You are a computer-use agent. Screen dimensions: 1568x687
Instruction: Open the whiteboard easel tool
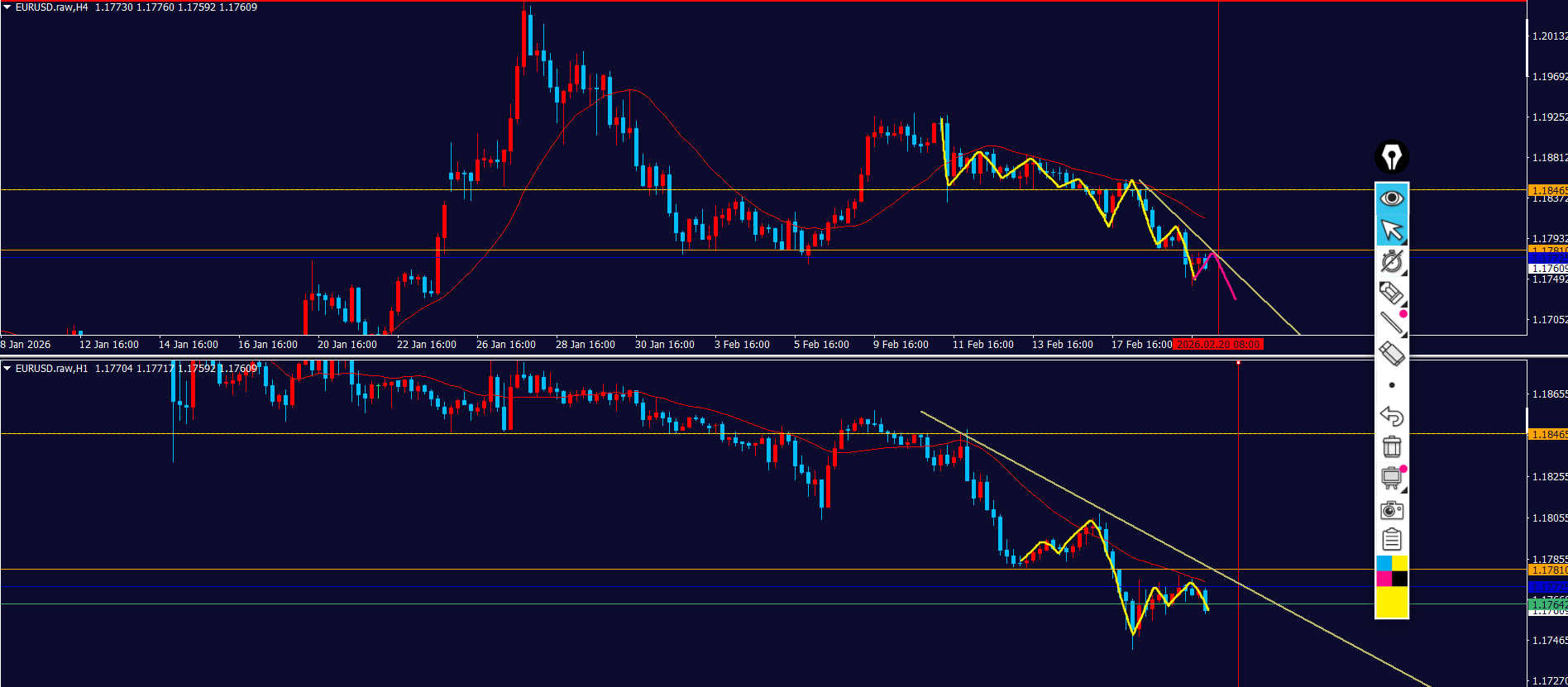(x=1391, y=478)
